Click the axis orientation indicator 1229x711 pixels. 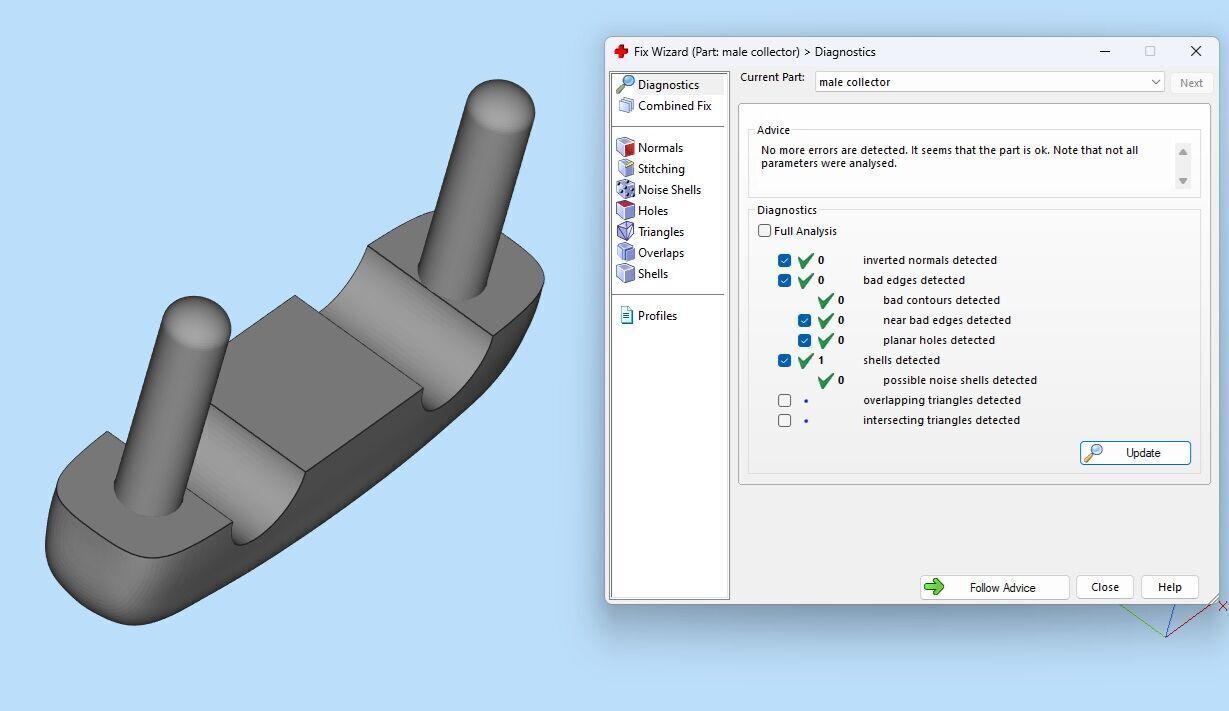tap(1175, 618)
